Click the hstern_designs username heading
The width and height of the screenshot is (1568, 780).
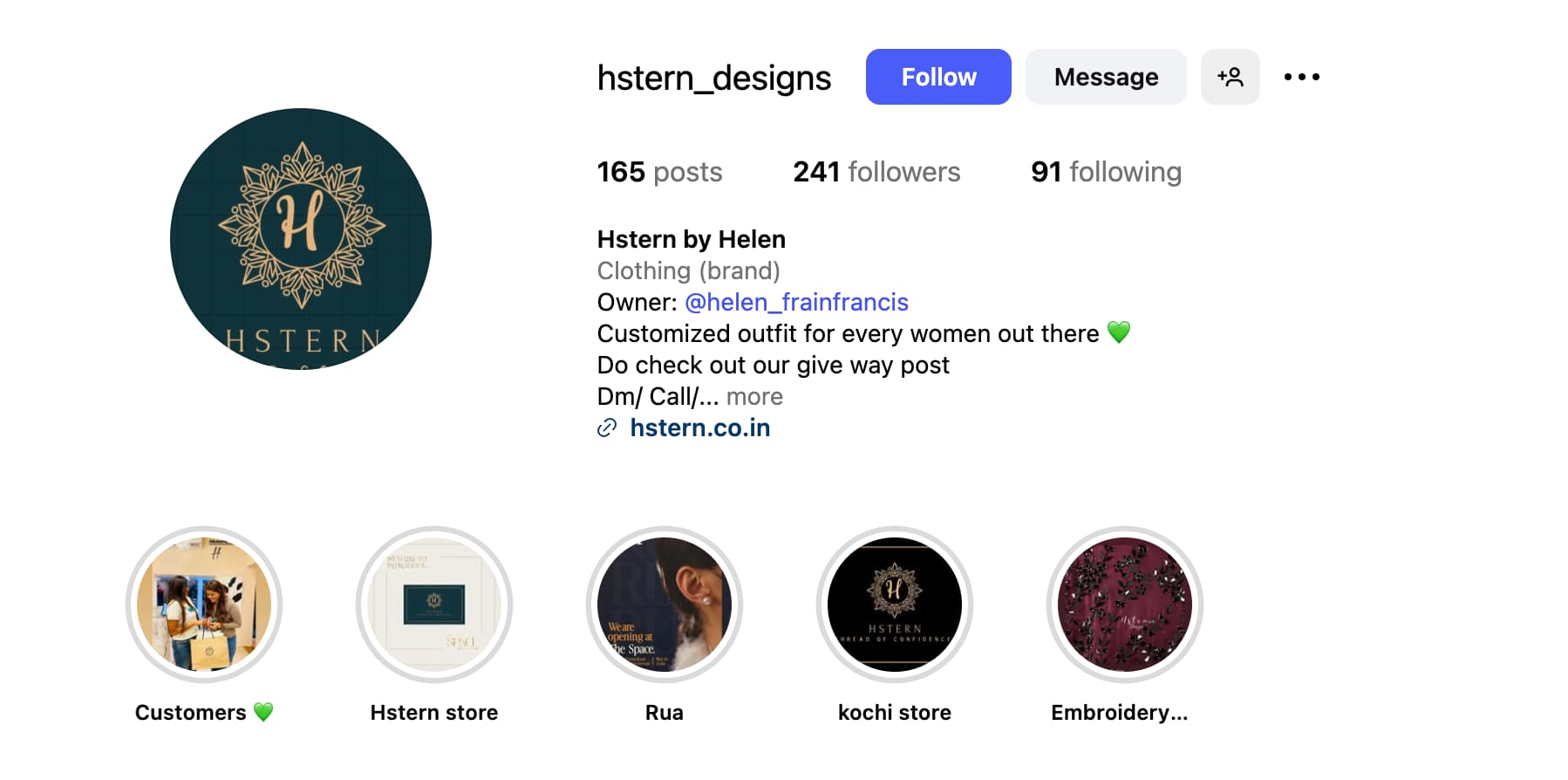(714, 78)
